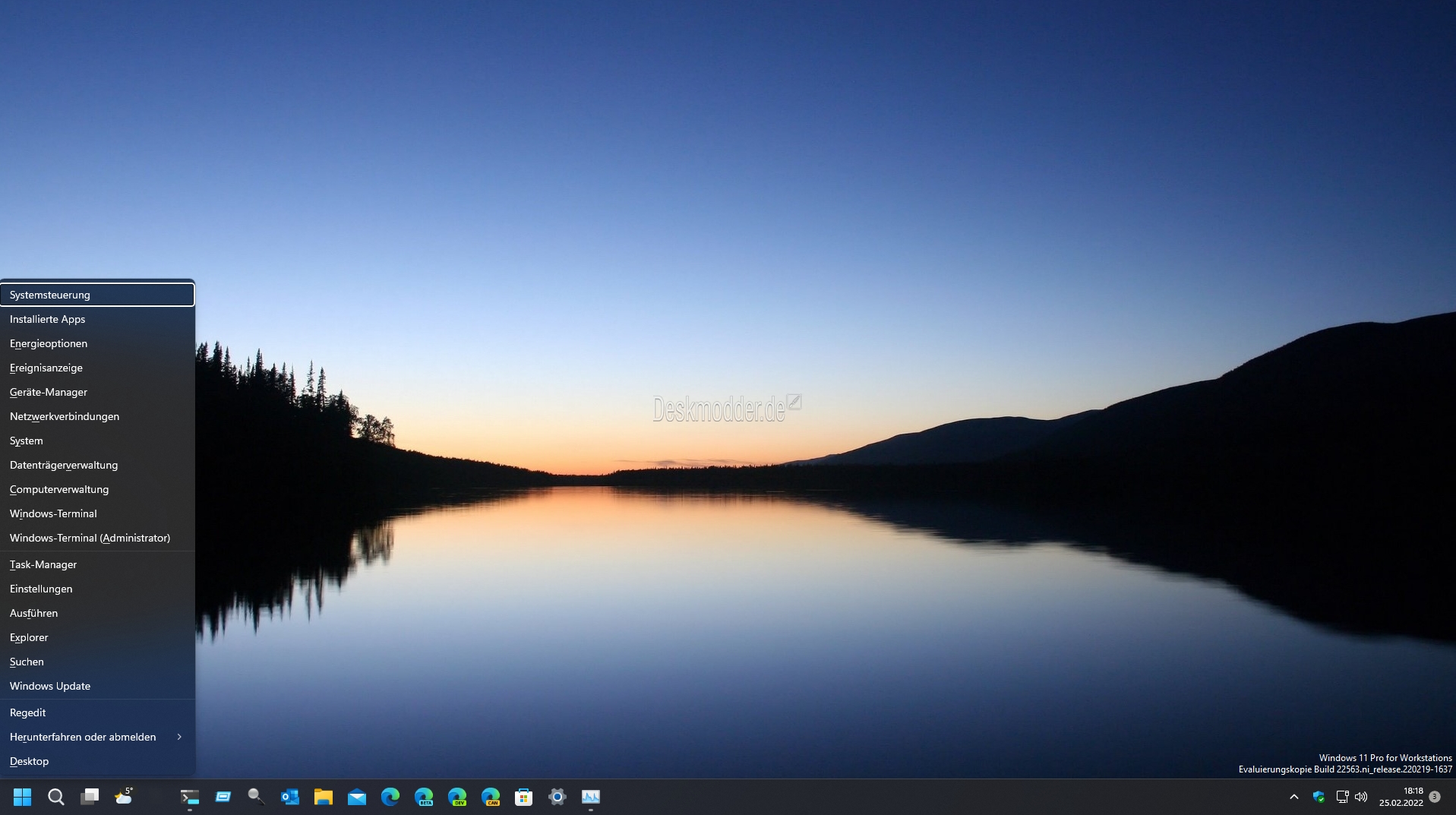Launch Windows-Terminal menu entry
1456x815 pixels.
[x=97, y=513]
